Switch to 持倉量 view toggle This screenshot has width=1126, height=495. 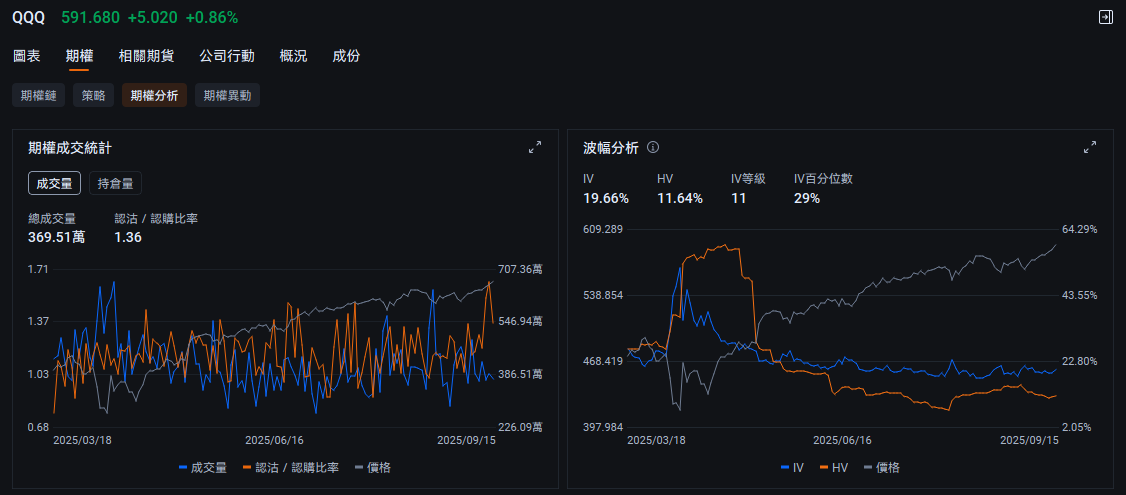[116, 183]
